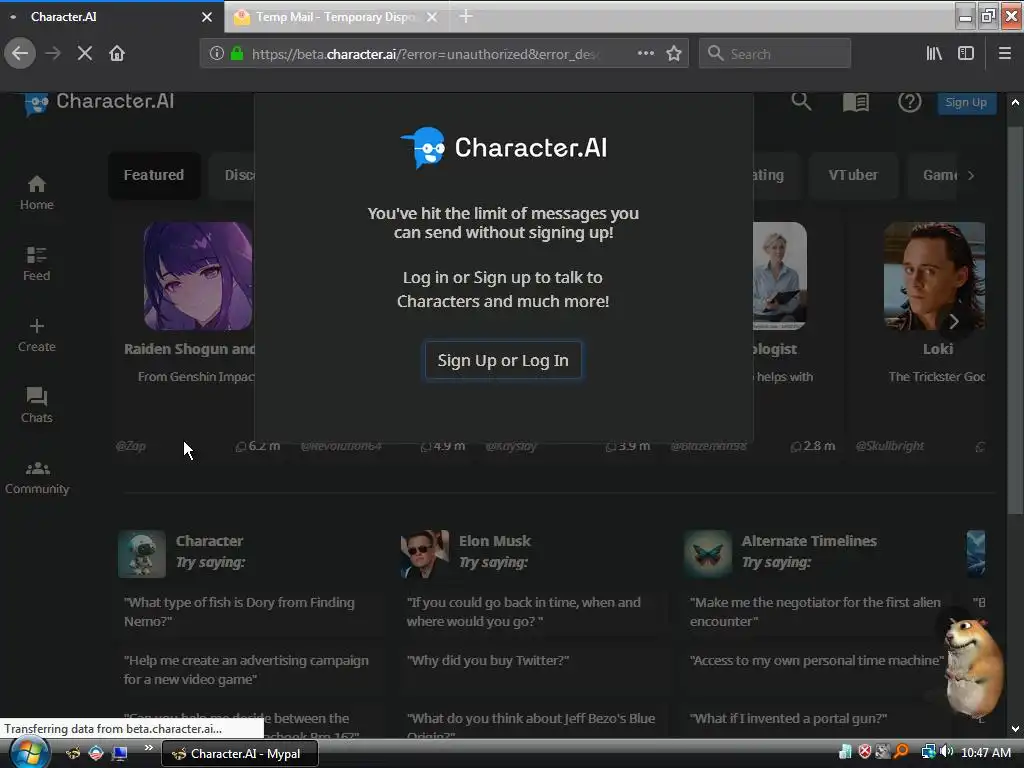Bookmark this page with star icon

674,54
